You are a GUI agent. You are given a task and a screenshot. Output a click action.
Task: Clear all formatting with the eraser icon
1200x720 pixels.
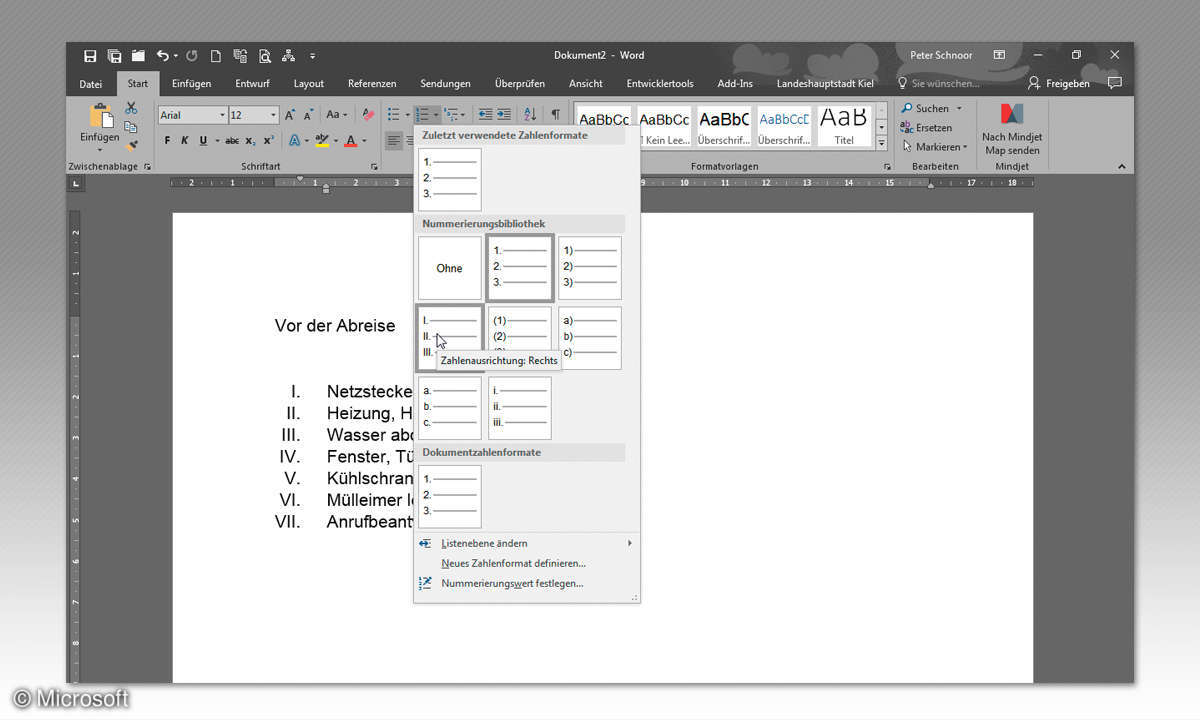(x=368, y=115)
